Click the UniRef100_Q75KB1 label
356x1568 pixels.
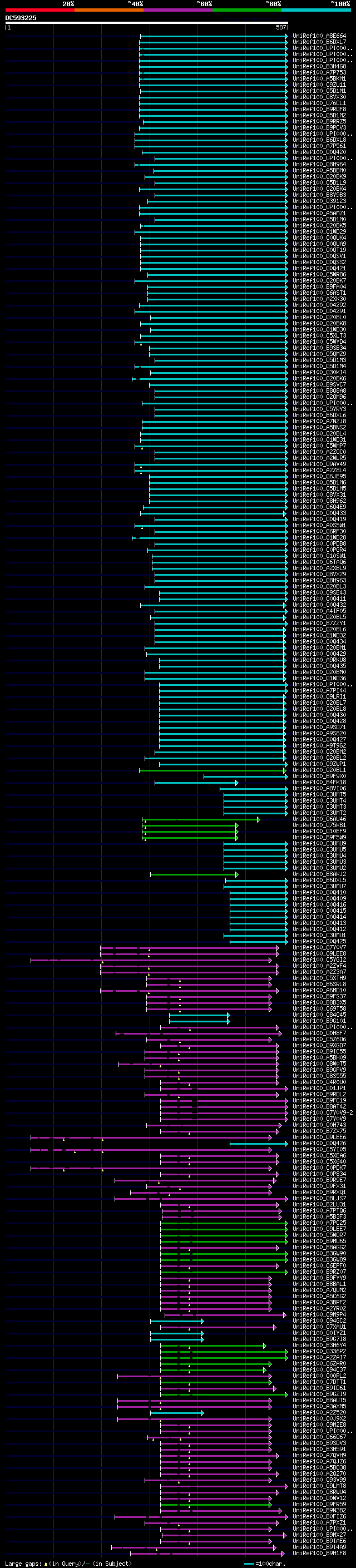[x=319, y=825]
